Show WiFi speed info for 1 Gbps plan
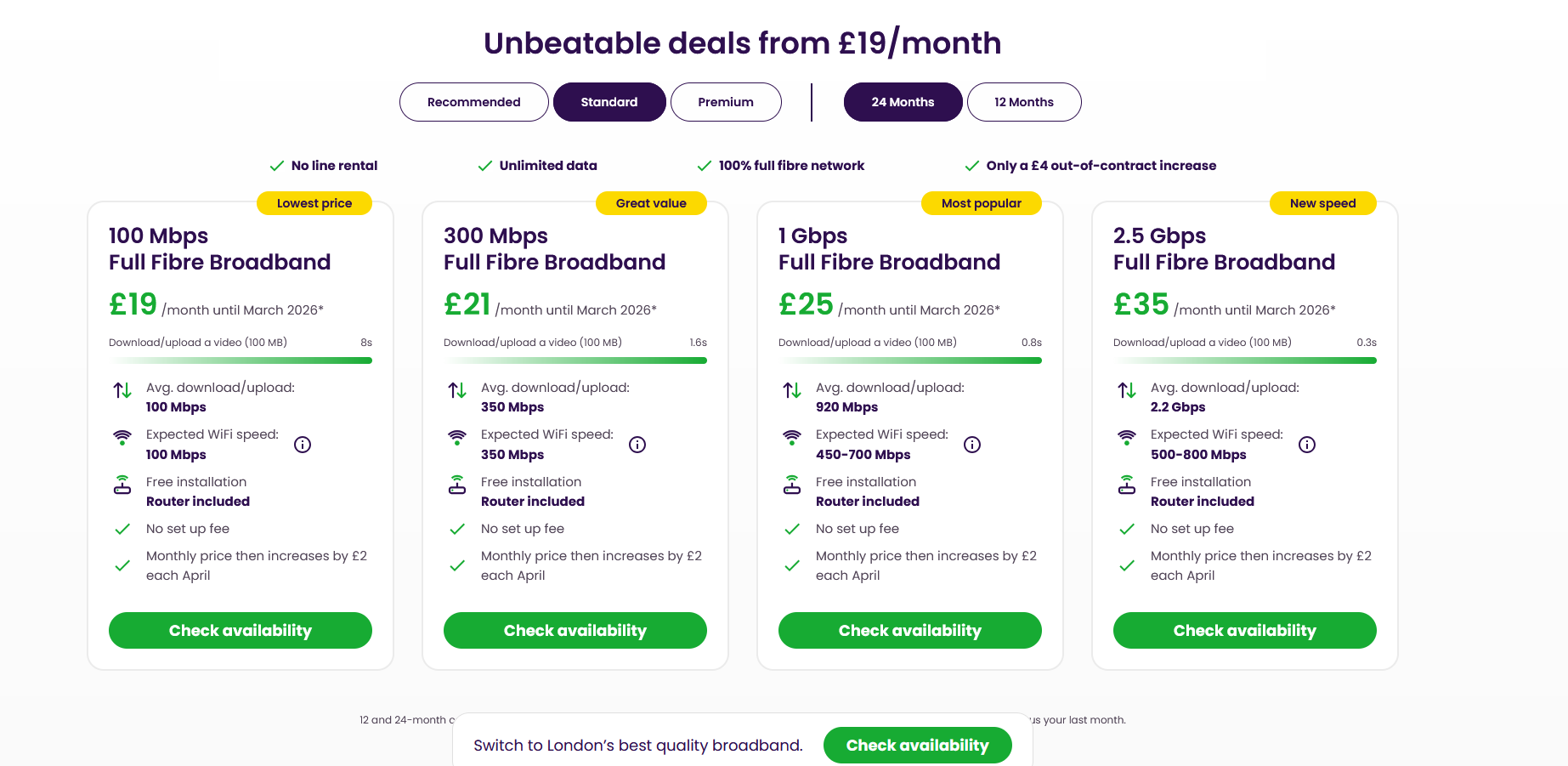Screen dimensions: 1568x766 point(972,445)
